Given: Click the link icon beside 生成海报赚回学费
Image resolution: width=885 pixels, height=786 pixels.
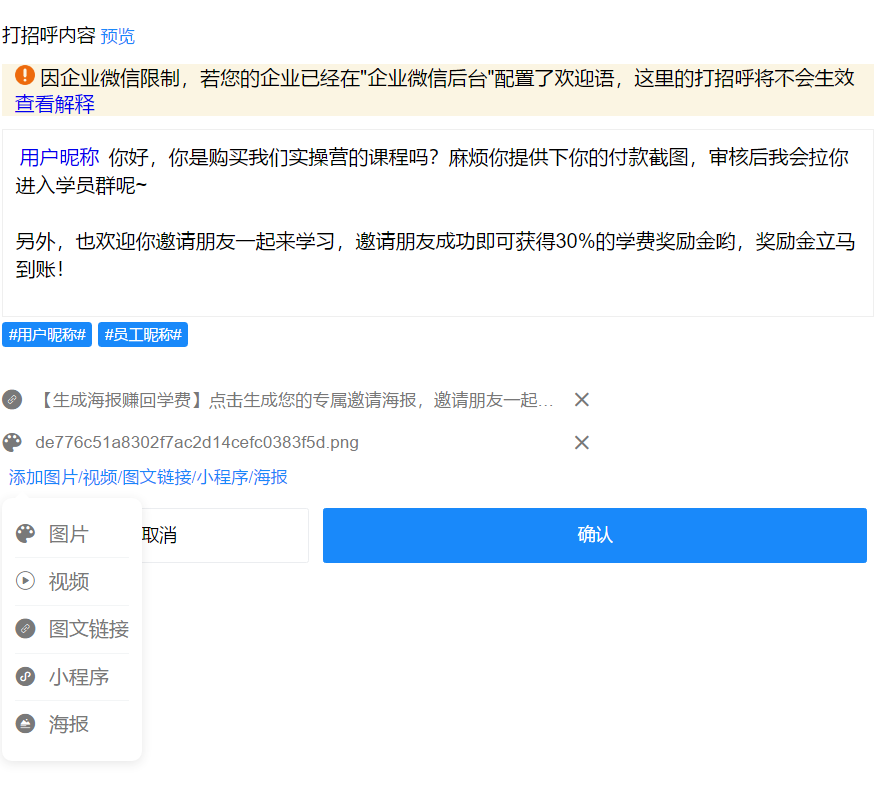Looking at the screenshot, I should [x=12, y=400].
